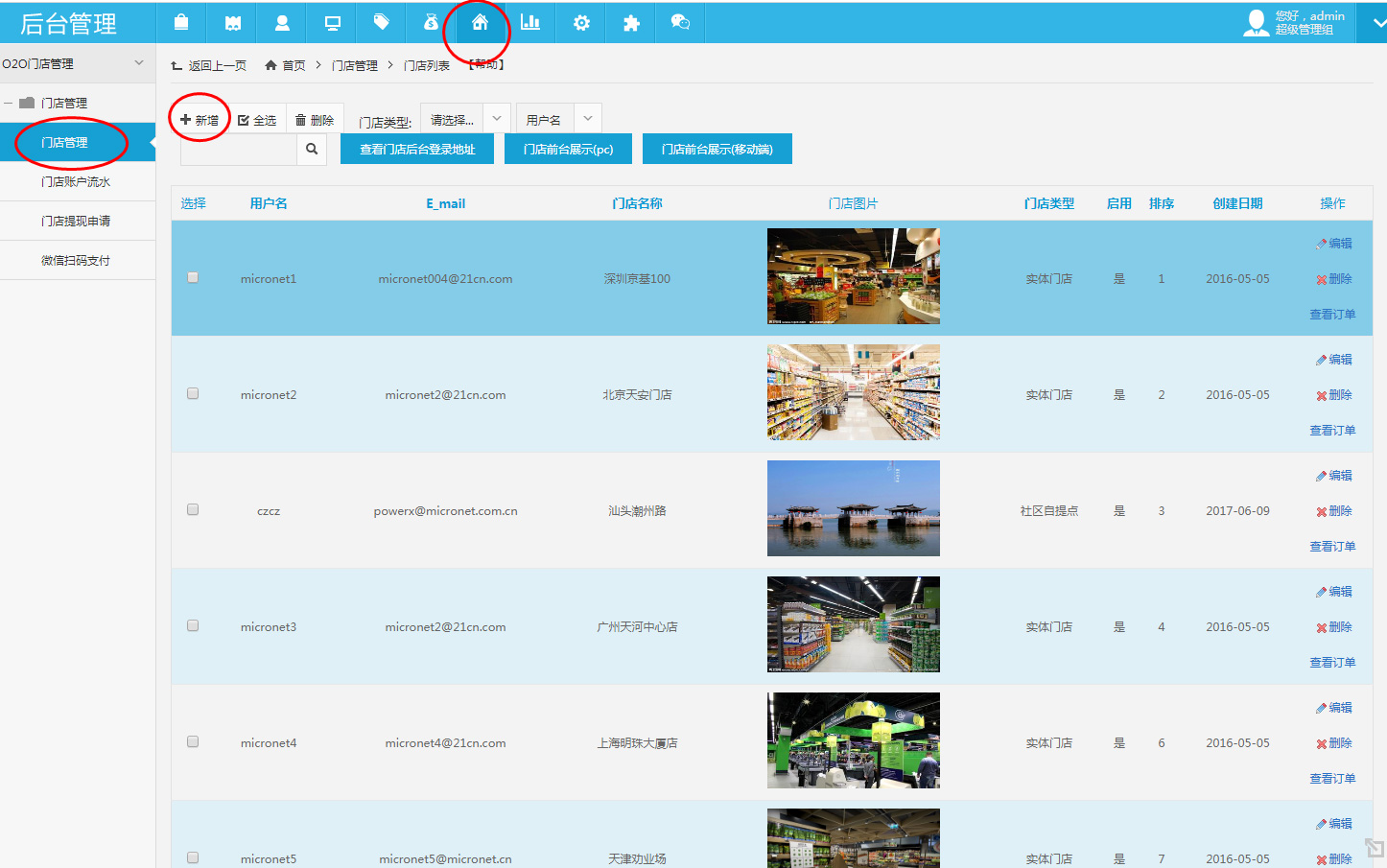
Task: Delete the micronet3 store row
Action: tap(1334, 627)
